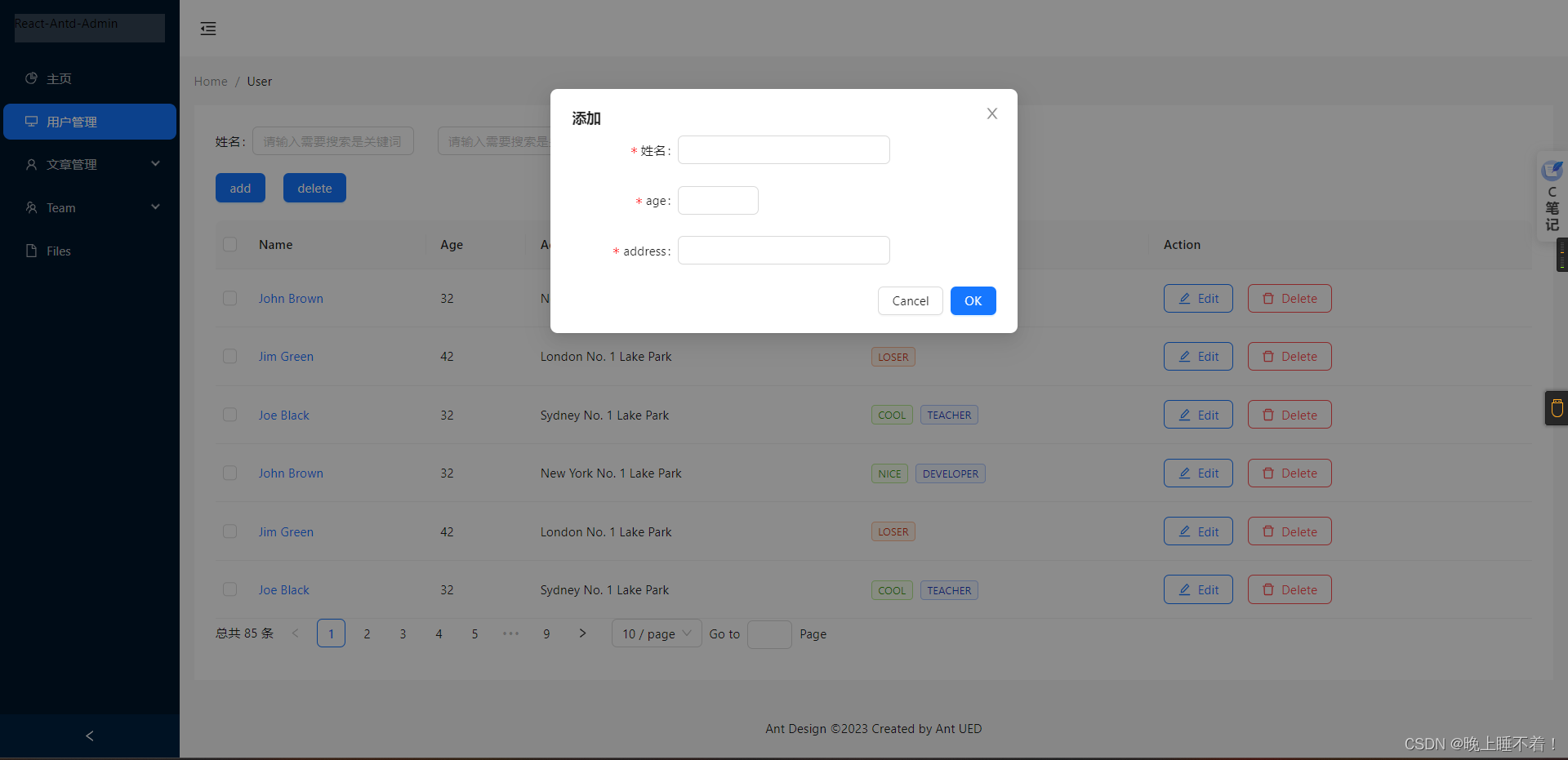Select the 主页 clock icon in sidebar
The height and width of the screenshot is (760, 1568).
click(31, 78)
